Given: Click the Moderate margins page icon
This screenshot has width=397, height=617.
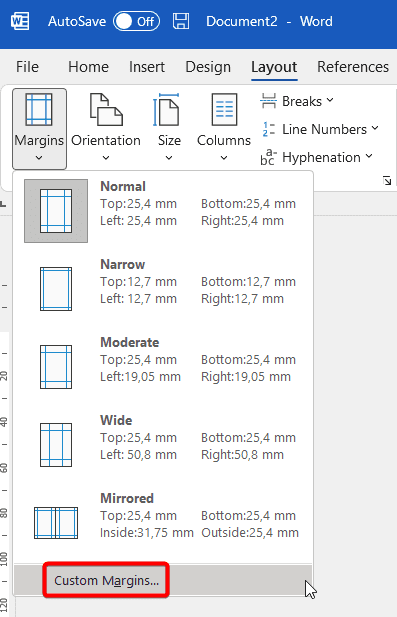Looking at the screenshot, I should pos(56,367).
